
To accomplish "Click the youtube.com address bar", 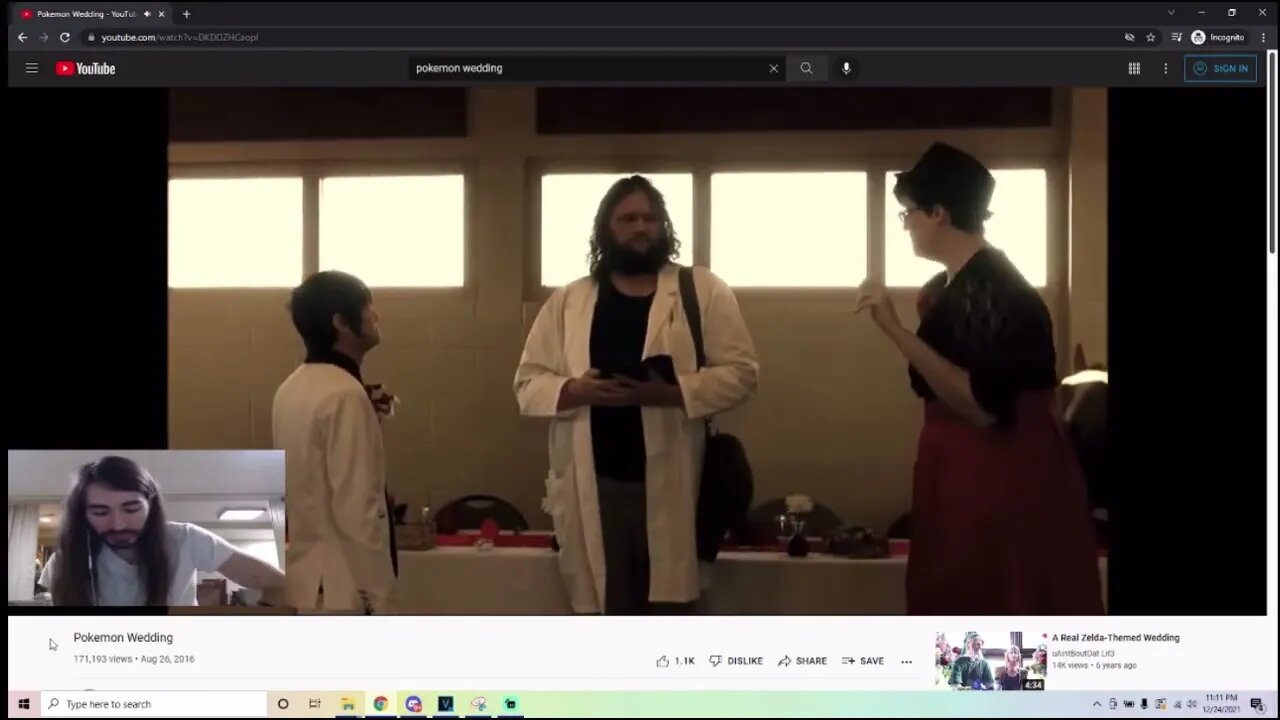I will [600, 37].
